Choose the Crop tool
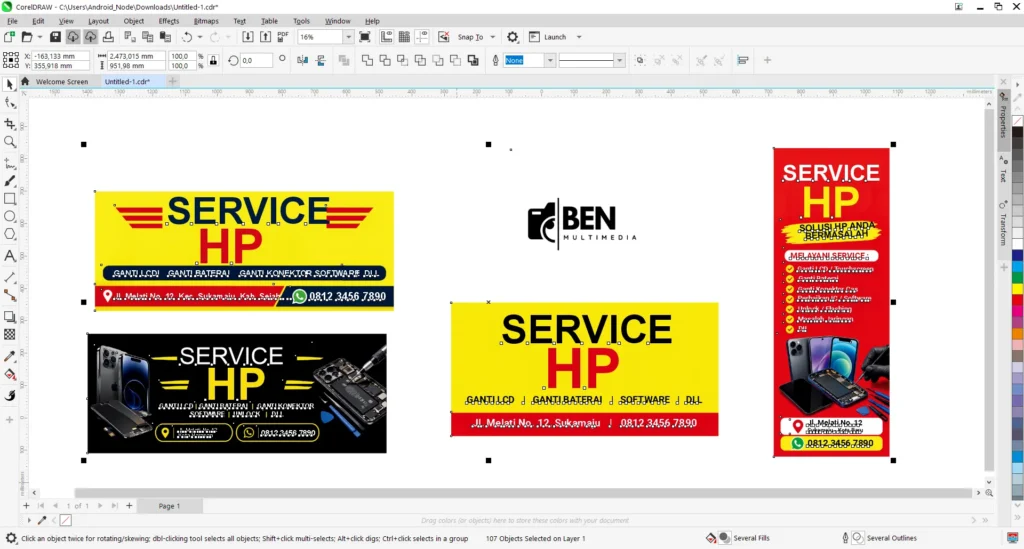The width and height of the screenshot is (1024, 549). click(x=10, y=123)
